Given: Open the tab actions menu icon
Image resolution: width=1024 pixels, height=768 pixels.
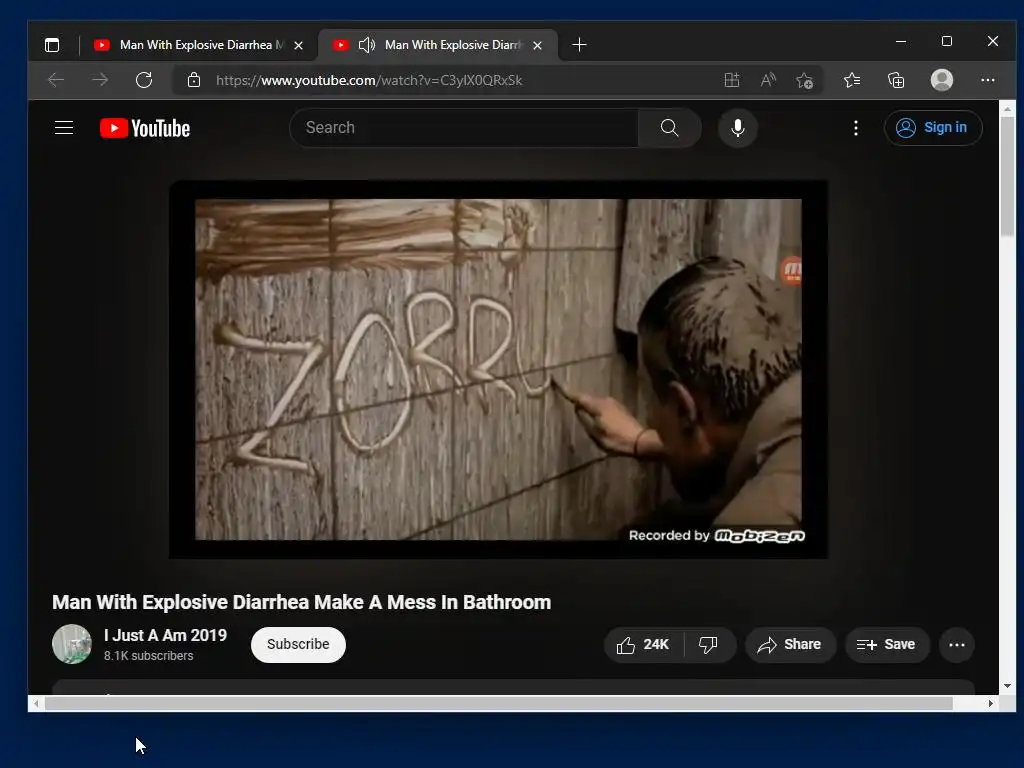Looking at the screenshot, I should tap(52, 45).
